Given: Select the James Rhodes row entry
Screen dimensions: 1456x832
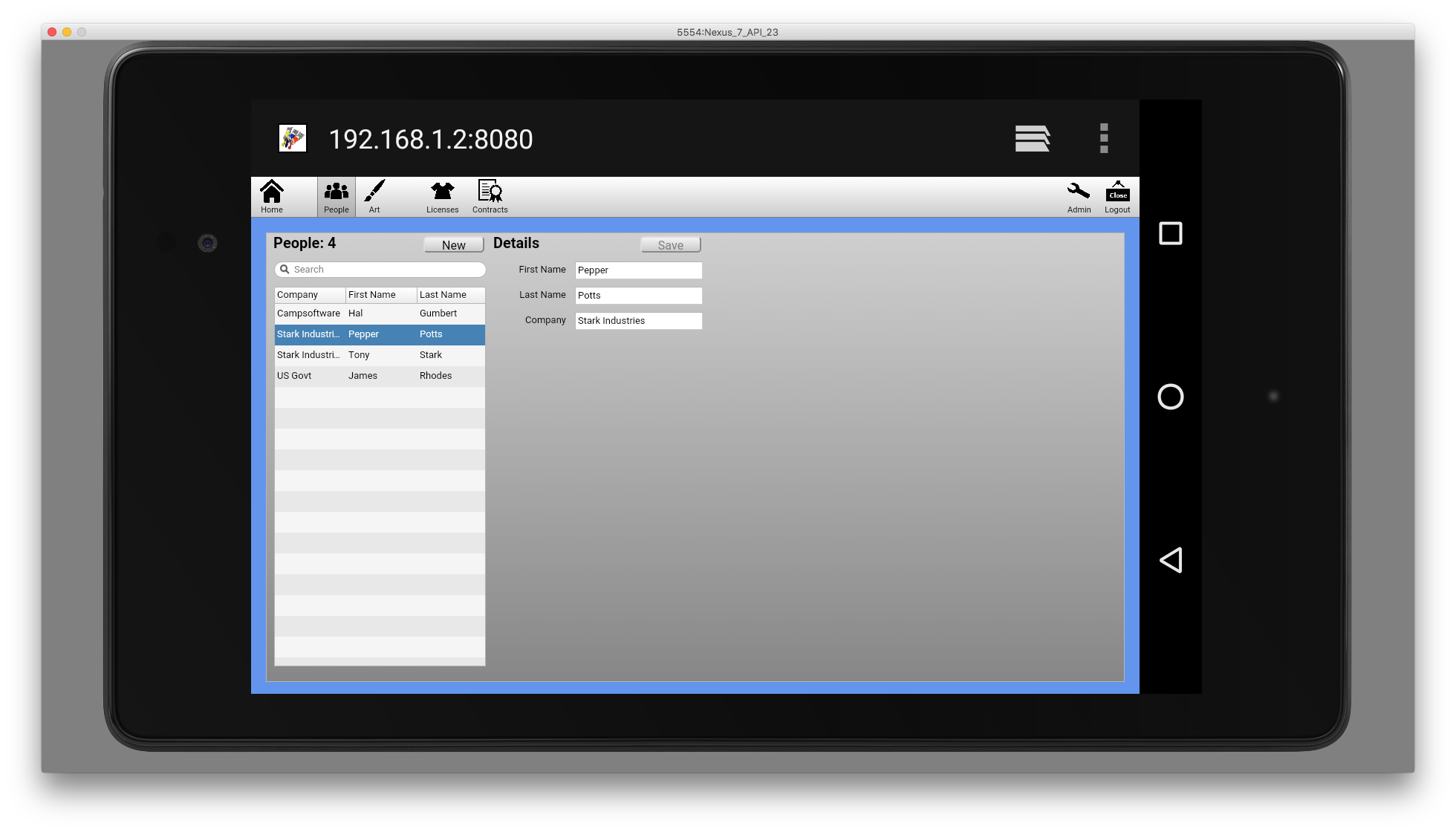Looking at the screenshot, I should coord(379,375).
